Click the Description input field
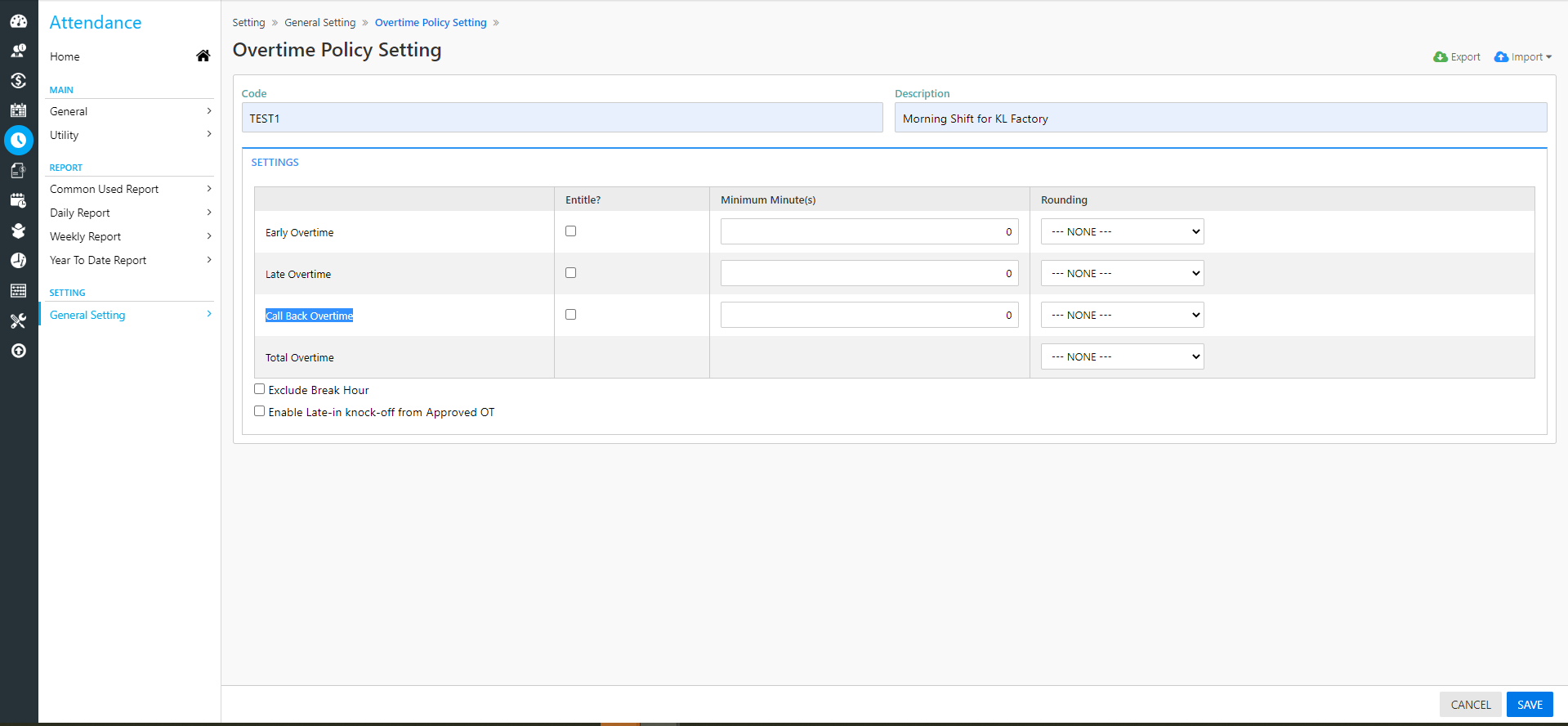Image resolution: width=1568 pixels, height=726 pixels. click(x=1221, y=118)
